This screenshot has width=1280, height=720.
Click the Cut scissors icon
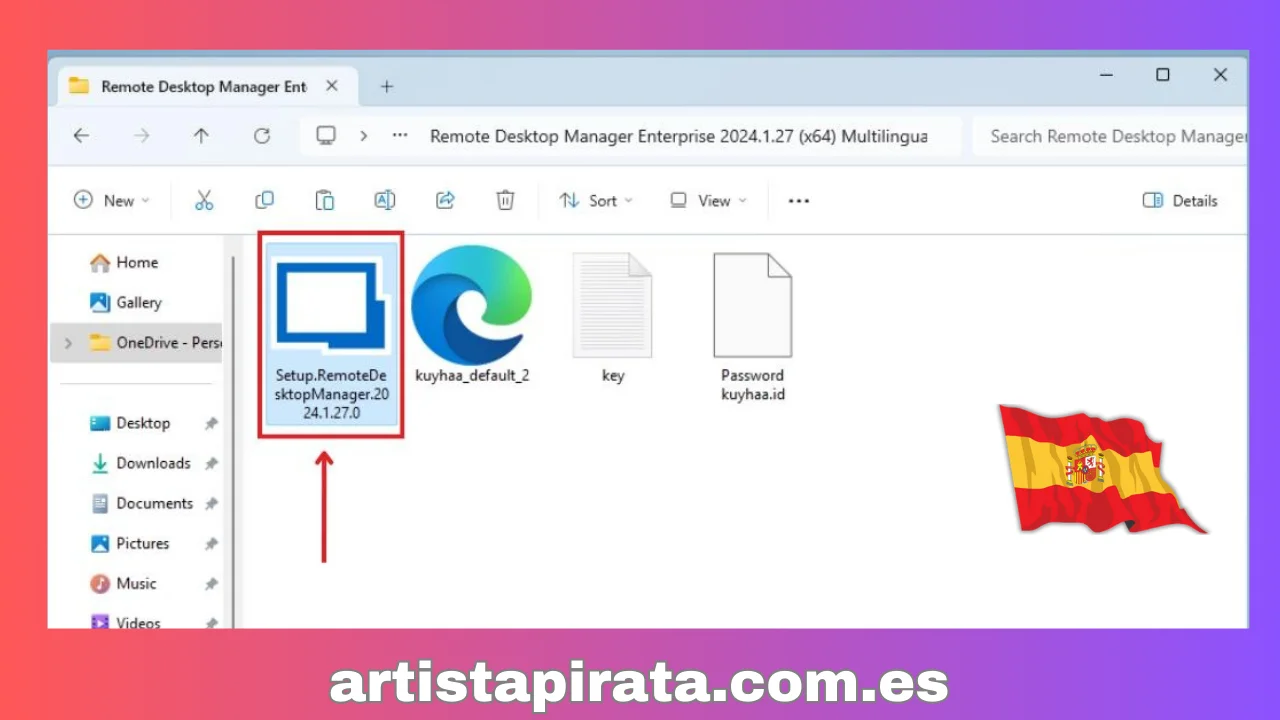(204, 200)
